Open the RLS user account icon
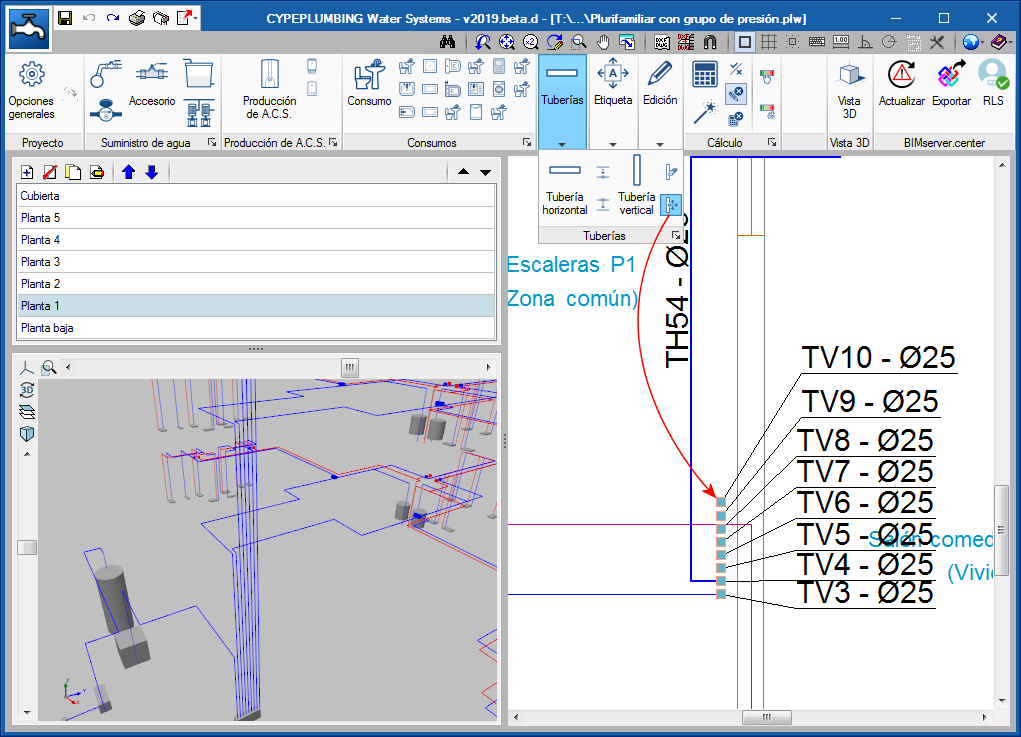The height and width of the screenshot is (737, 1021). (x=993, y=84)
